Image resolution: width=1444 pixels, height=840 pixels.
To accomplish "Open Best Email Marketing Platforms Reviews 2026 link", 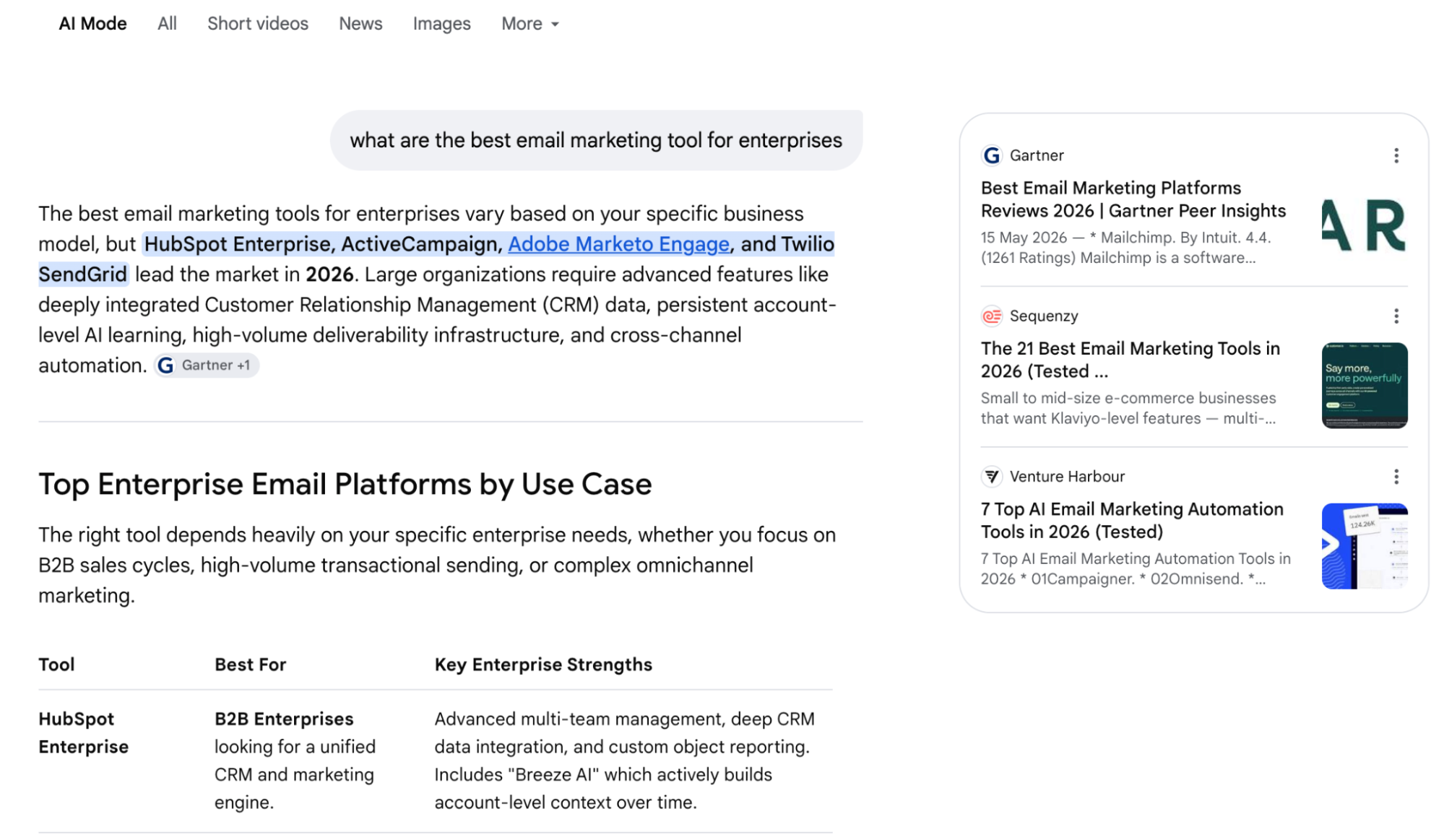I will (1133, 199).
